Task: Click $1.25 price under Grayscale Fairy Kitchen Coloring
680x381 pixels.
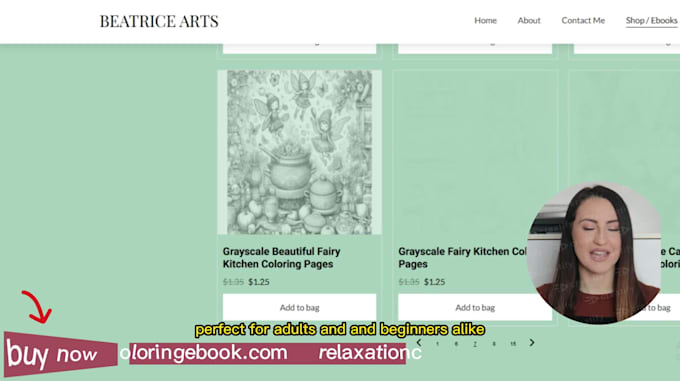Action: pos(435,282)
